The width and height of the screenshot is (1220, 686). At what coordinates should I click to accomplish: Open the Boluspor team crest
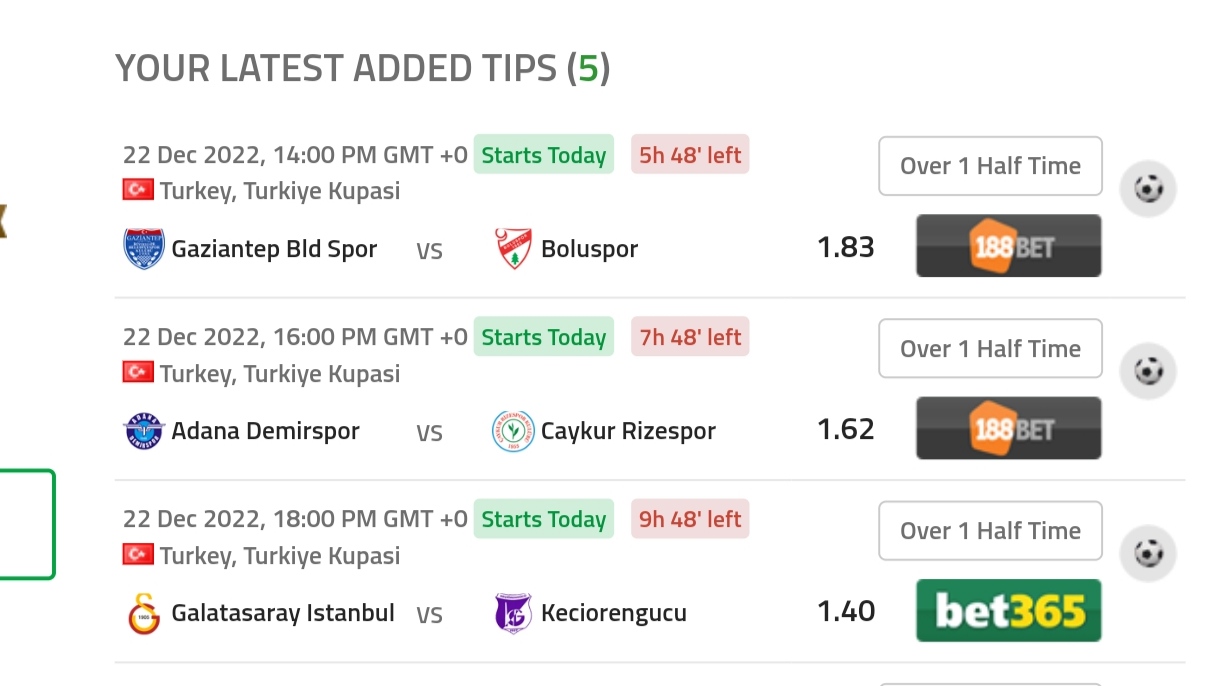click(x=513, y=248)
